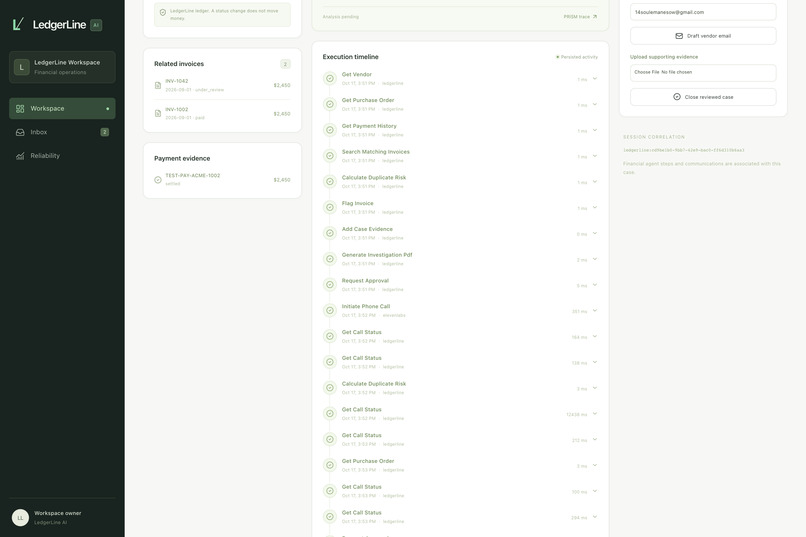Expand the Search Matching Invoices chevron
This screenshot has width=806, height=537.
[x=595, y=156]
